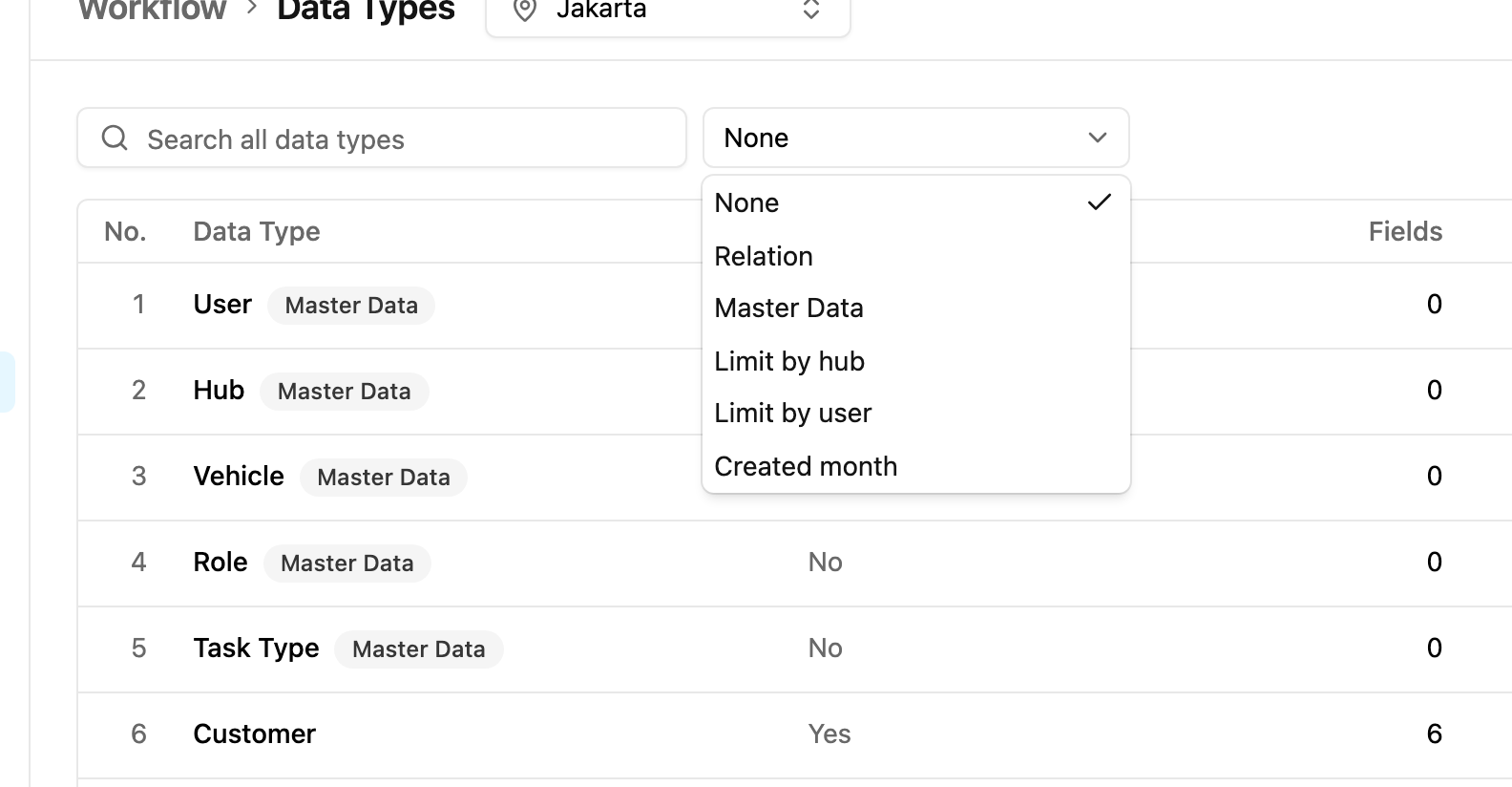Click the Master Data badge beside User
The height and width of the screenshot is (787, 1512).
[x=351, y=306]
